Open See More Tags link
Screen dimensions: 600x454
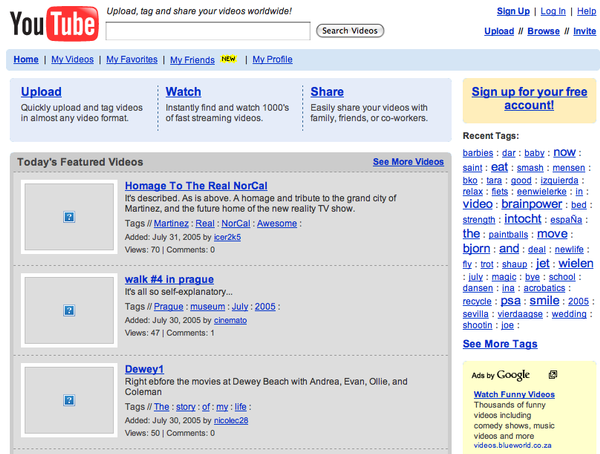[x=500, y=344]
